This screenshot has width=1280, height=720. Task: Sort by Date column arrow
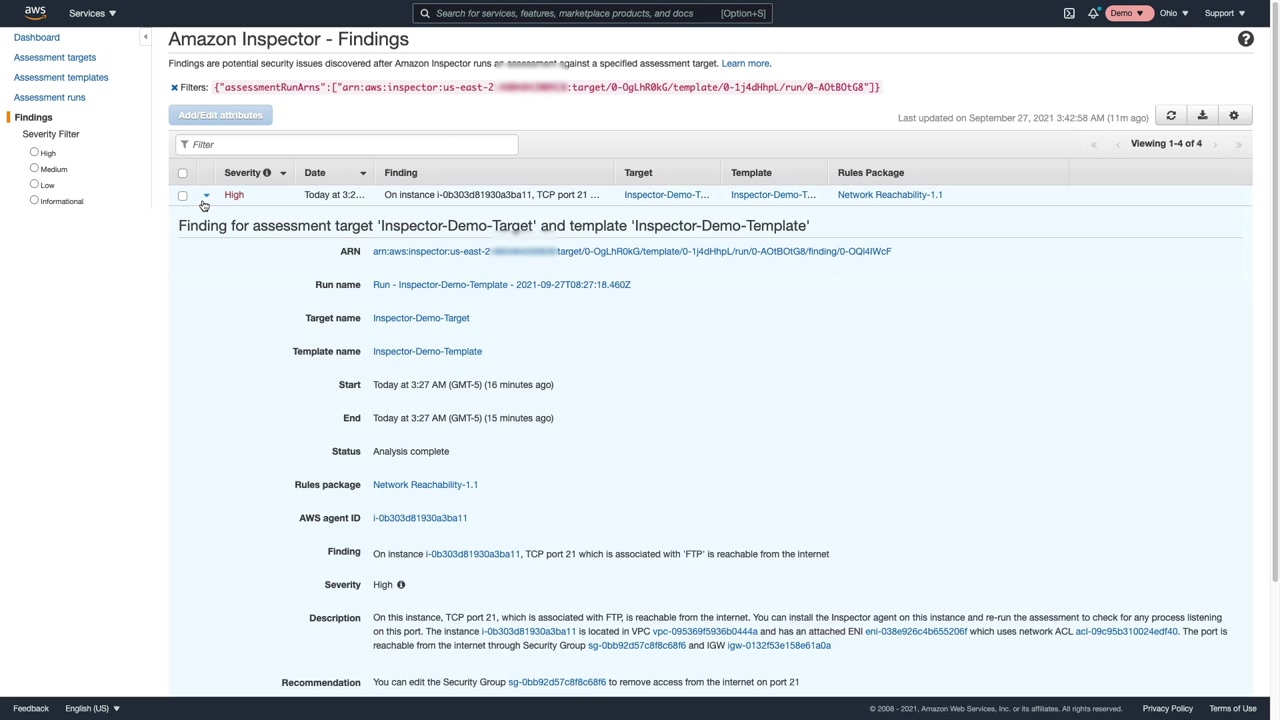pos(362,173)
